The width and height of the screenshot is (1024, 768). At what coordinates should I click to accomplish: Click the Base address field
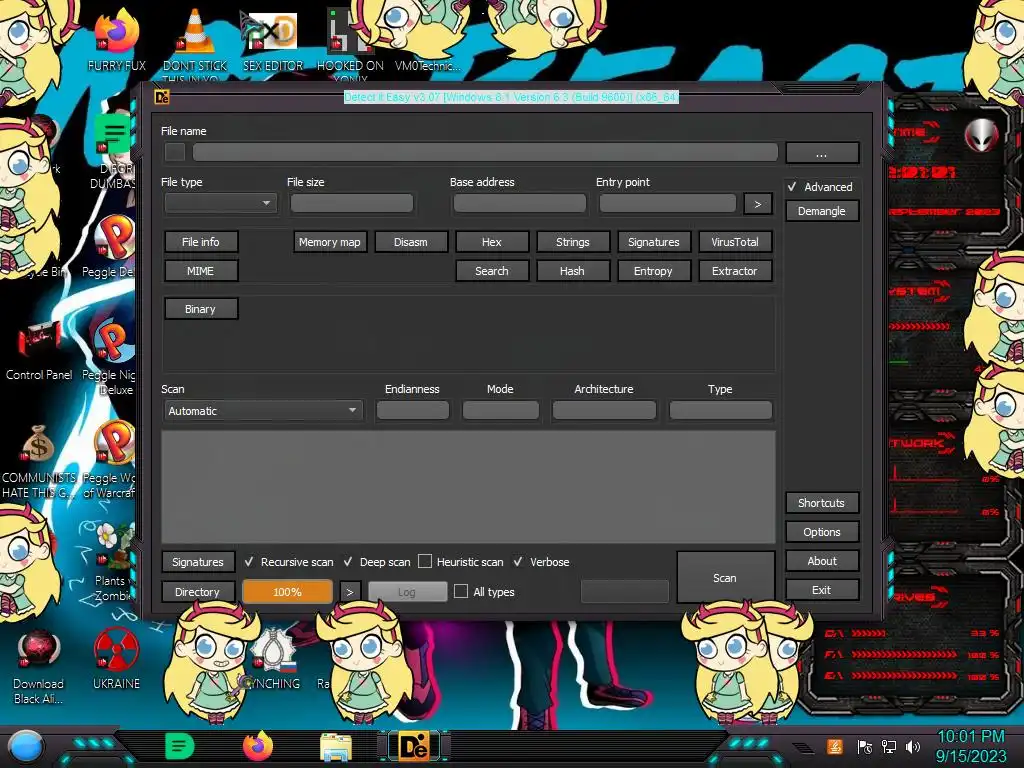[520, 204]
